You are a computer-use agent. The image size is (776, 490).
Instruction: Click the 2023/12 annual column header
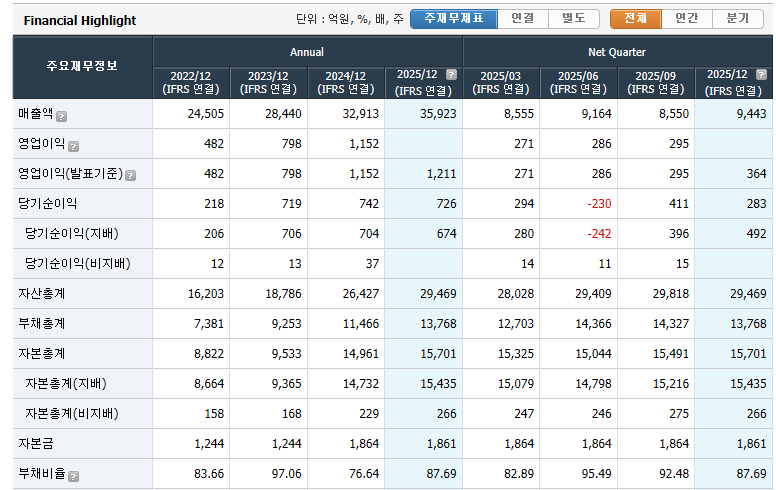click(268, 83)
